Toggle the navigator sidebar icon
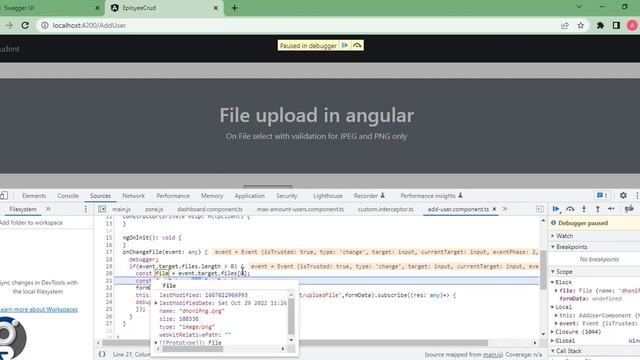640x360 pixels. click(x=102, y=209)
